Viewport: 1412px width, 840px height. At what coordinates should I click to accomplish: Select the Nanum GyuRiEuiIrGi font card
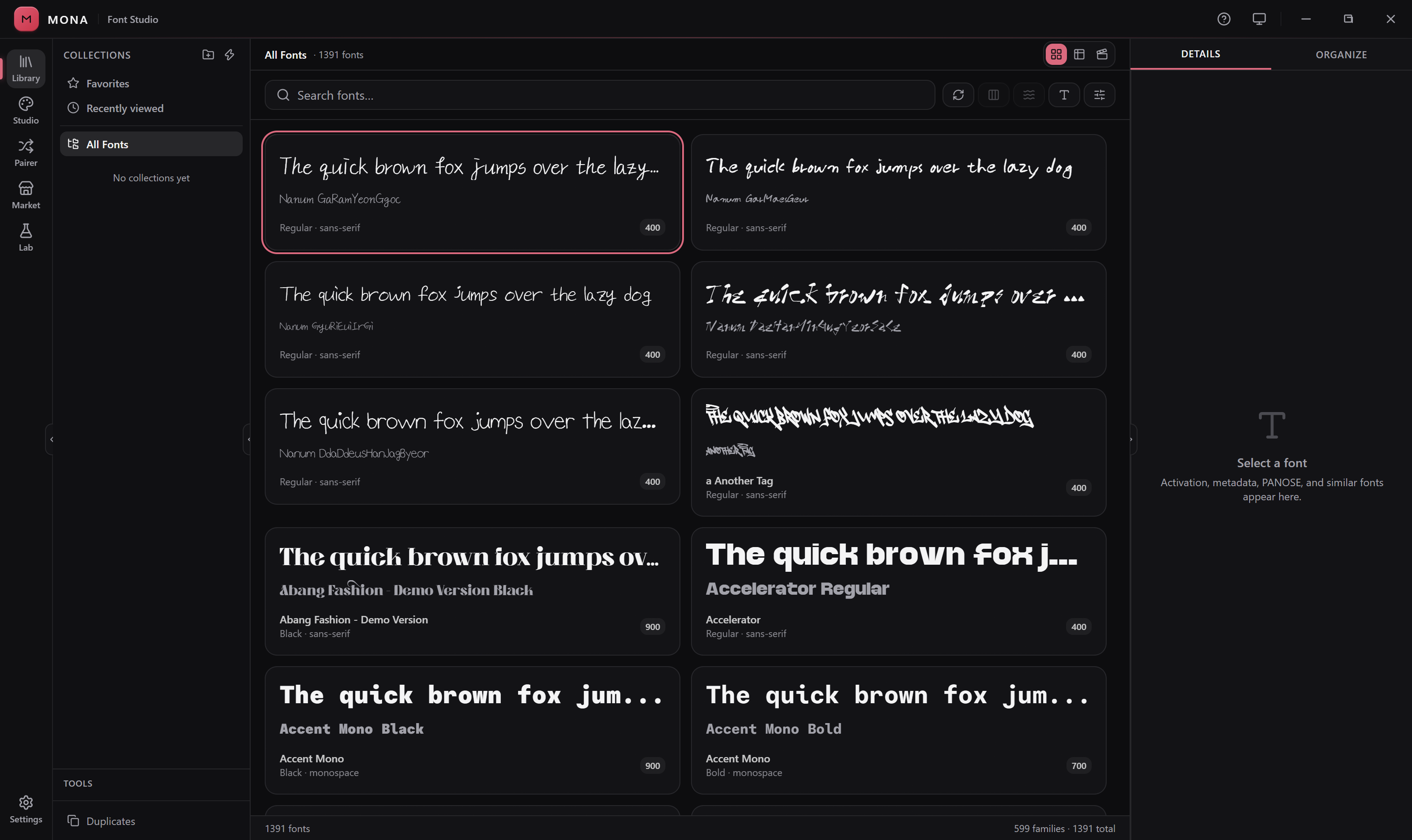click(x=472, y=319)
